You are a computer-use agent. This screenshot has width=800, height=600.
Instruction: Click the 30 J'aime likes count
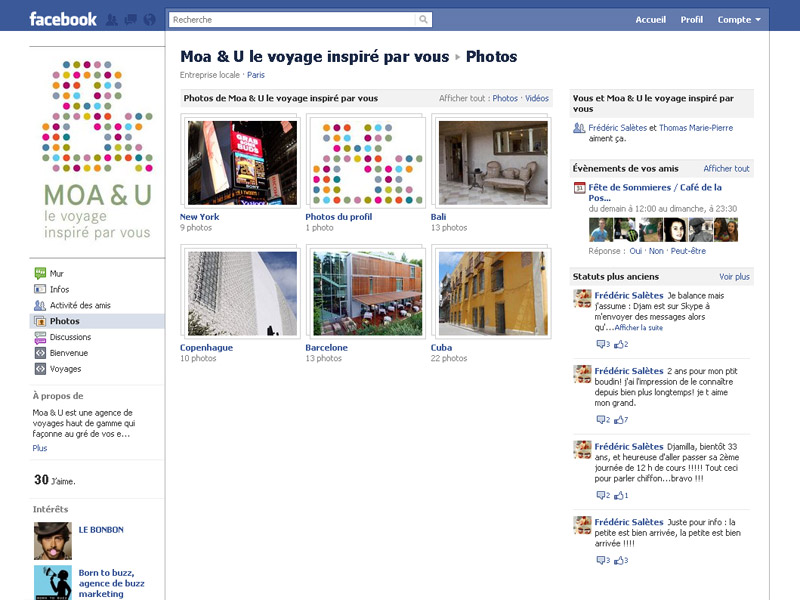pos(54,480)
